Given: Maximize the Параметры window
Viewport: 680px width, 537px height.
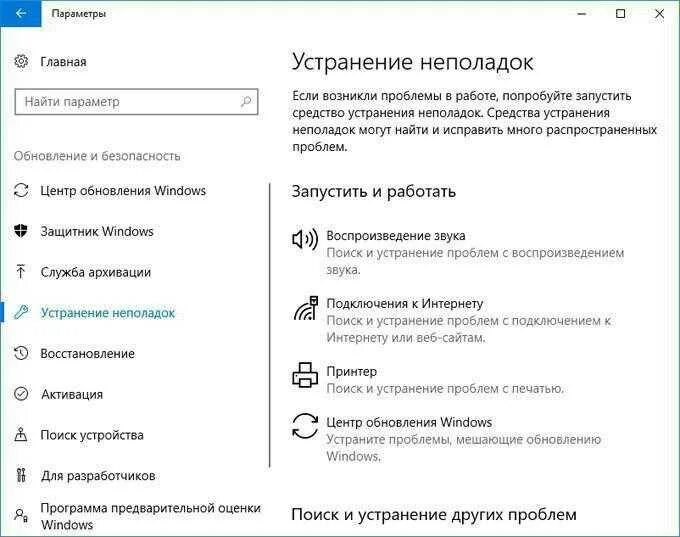Looking at the screenshot, I should (621, 14).
